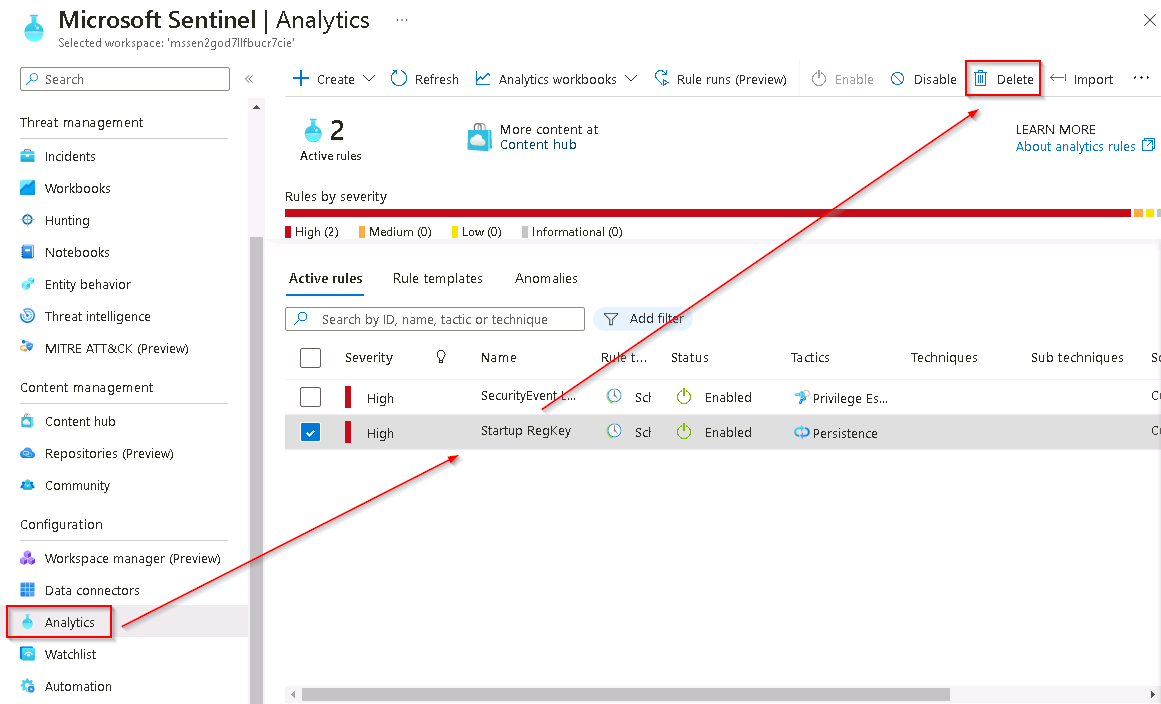This screenshot has width=1161, height=704.
Task: Open Repositories (Preview)
Action: tap(109, 453)
